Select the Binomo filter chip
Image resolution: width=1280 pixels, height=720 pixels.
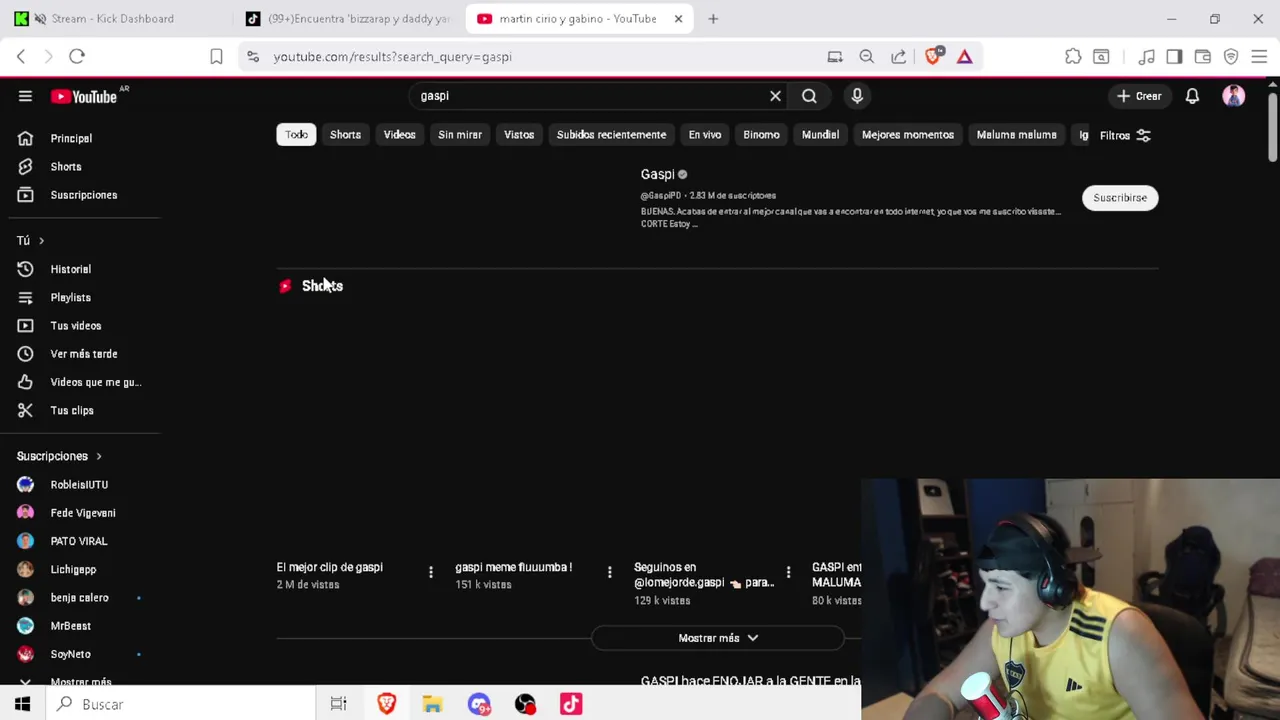(761, 135)
